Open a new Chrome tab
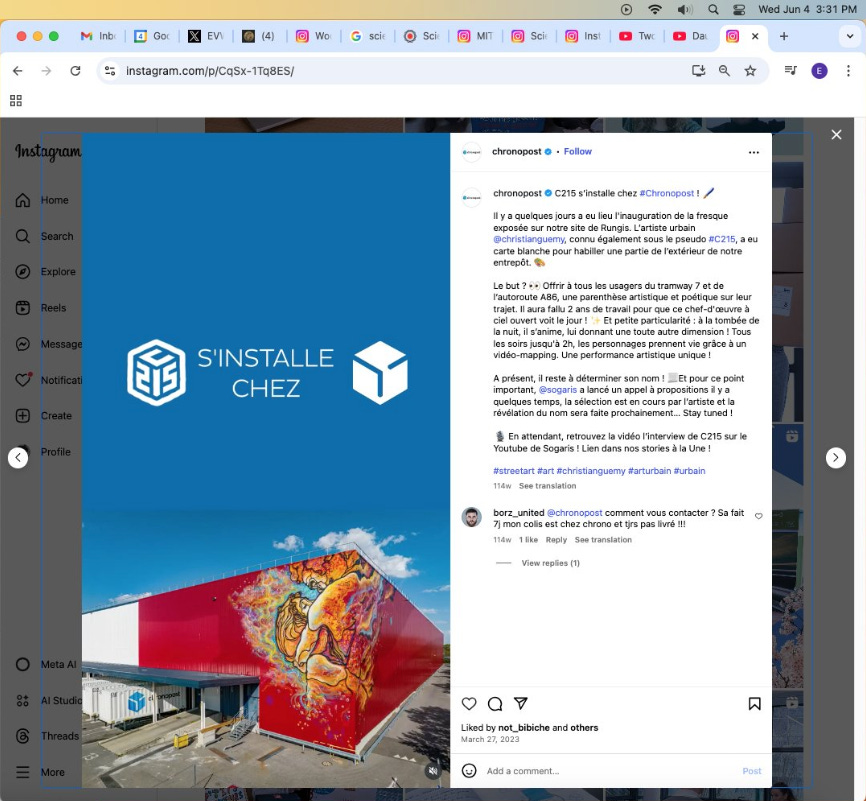This screenshot has height=801, width=866. click(784, 36)
